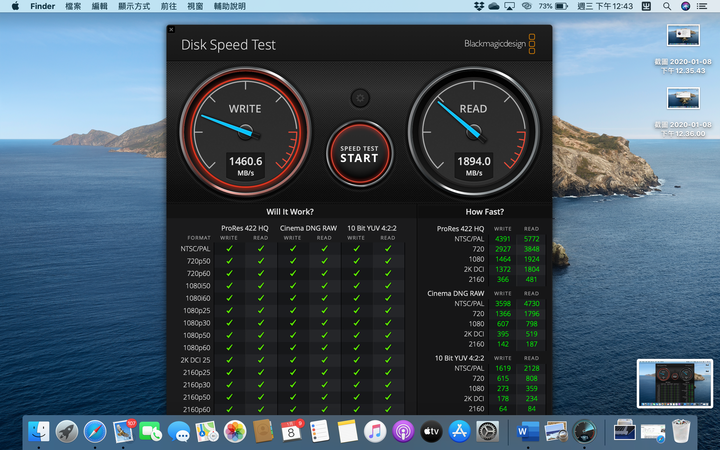Click the write speed value 1460.6
The image size is (720, 450).
(246, 161)
